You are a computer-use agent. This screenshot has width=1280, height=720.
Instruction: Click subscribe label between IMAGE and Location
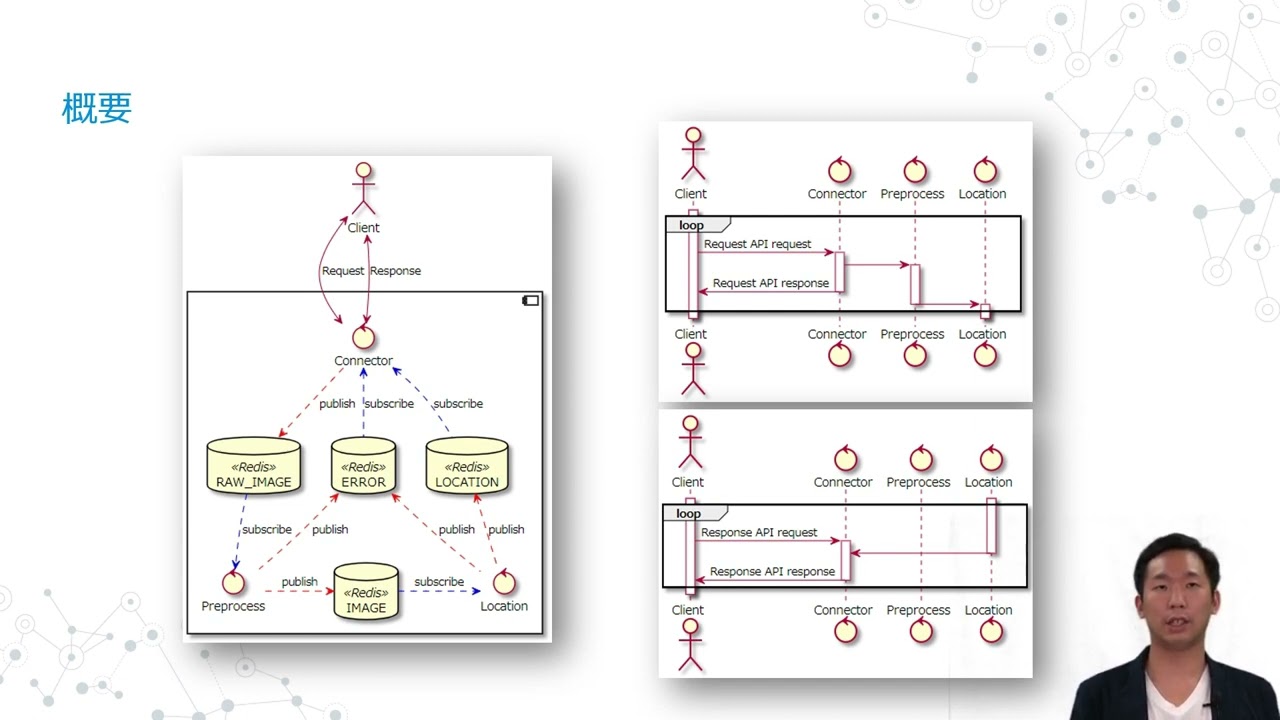439,582
